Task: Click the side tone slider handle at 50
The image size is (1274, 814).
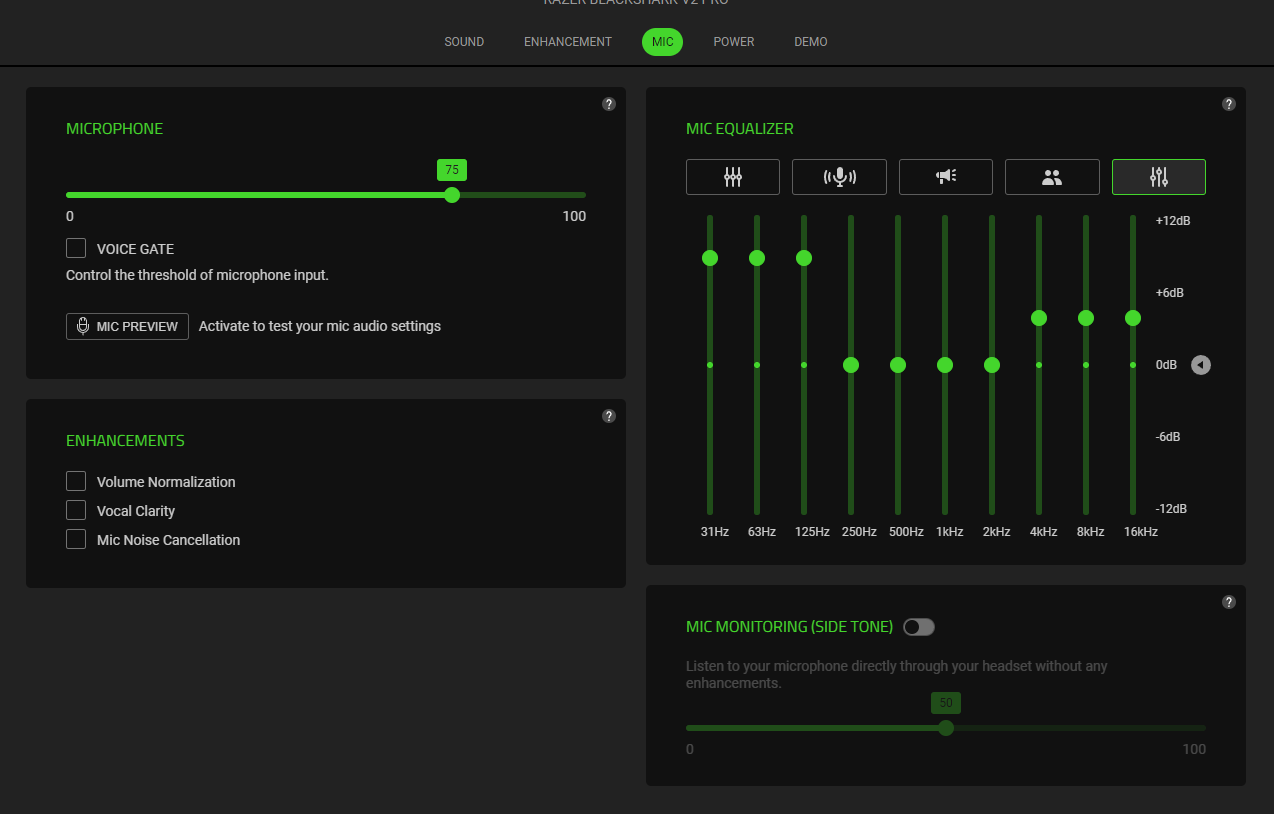Action: [x=946, y=728]
